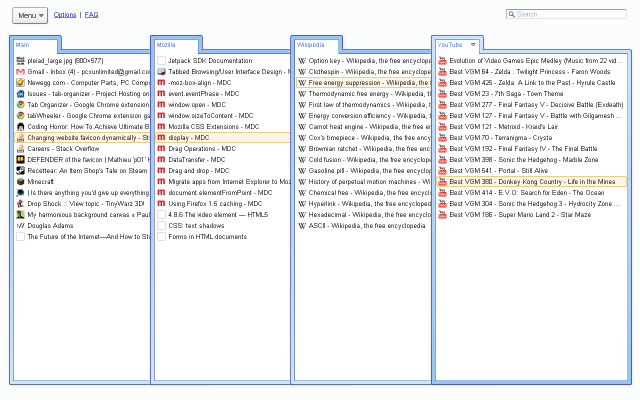640x400 pixels.
Task: Click the magnifier icon in Search box
Action: click(511, 14)
